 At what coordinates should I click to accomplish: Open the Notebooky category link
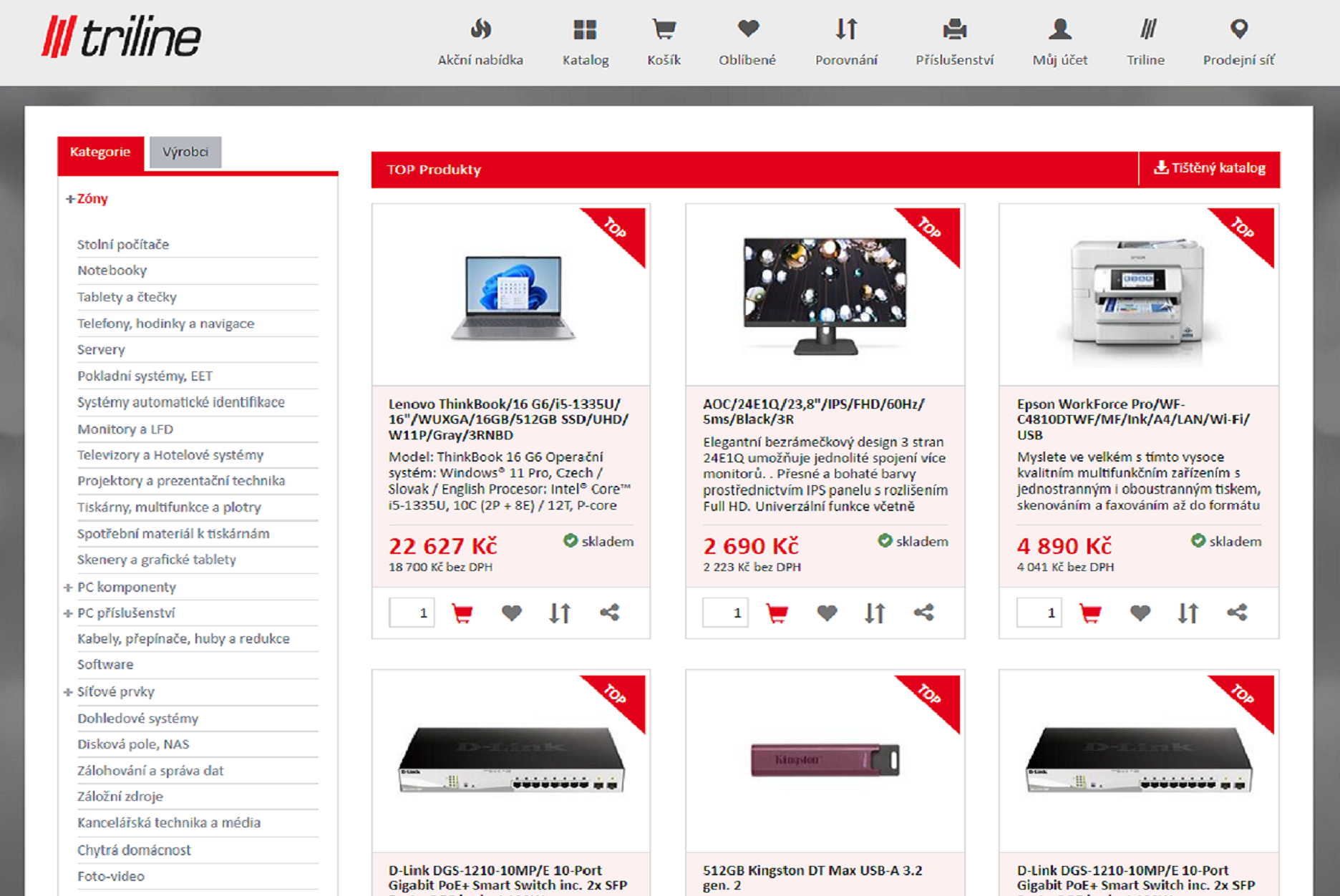pos(112,271)
